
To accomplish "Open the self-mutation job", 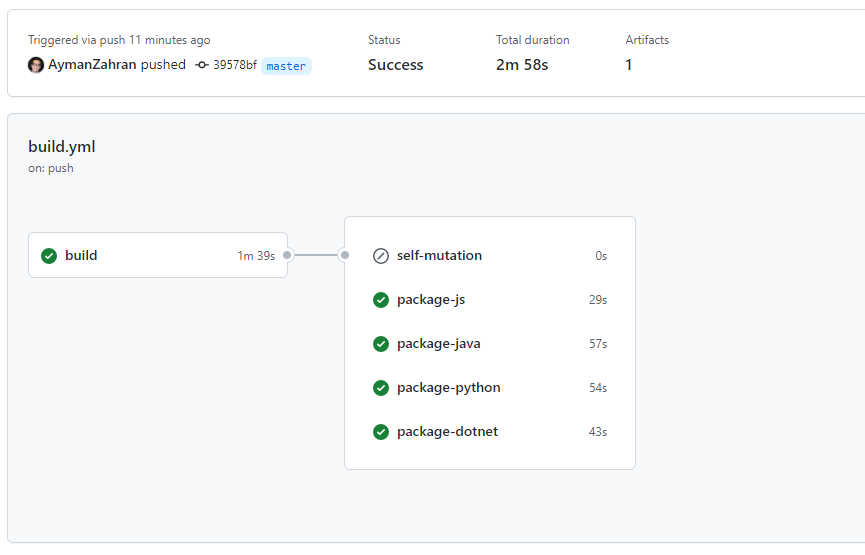I will (439, 256).
